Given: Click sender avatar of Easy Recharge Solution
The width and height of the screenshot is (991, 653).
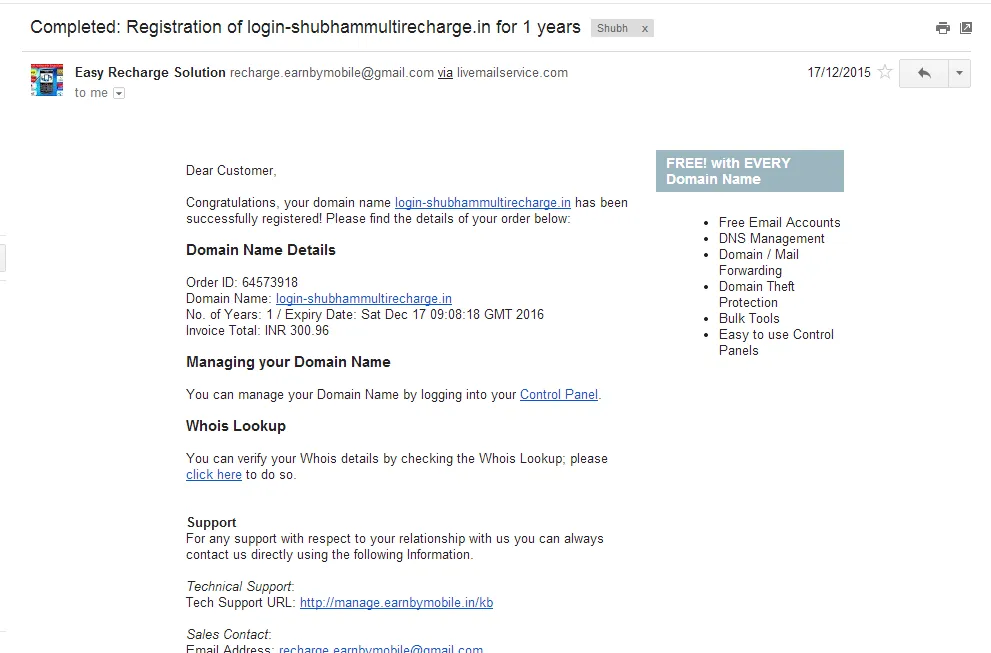Looking at the screenshot, I should pyautogui.click(x=47, y=80).
